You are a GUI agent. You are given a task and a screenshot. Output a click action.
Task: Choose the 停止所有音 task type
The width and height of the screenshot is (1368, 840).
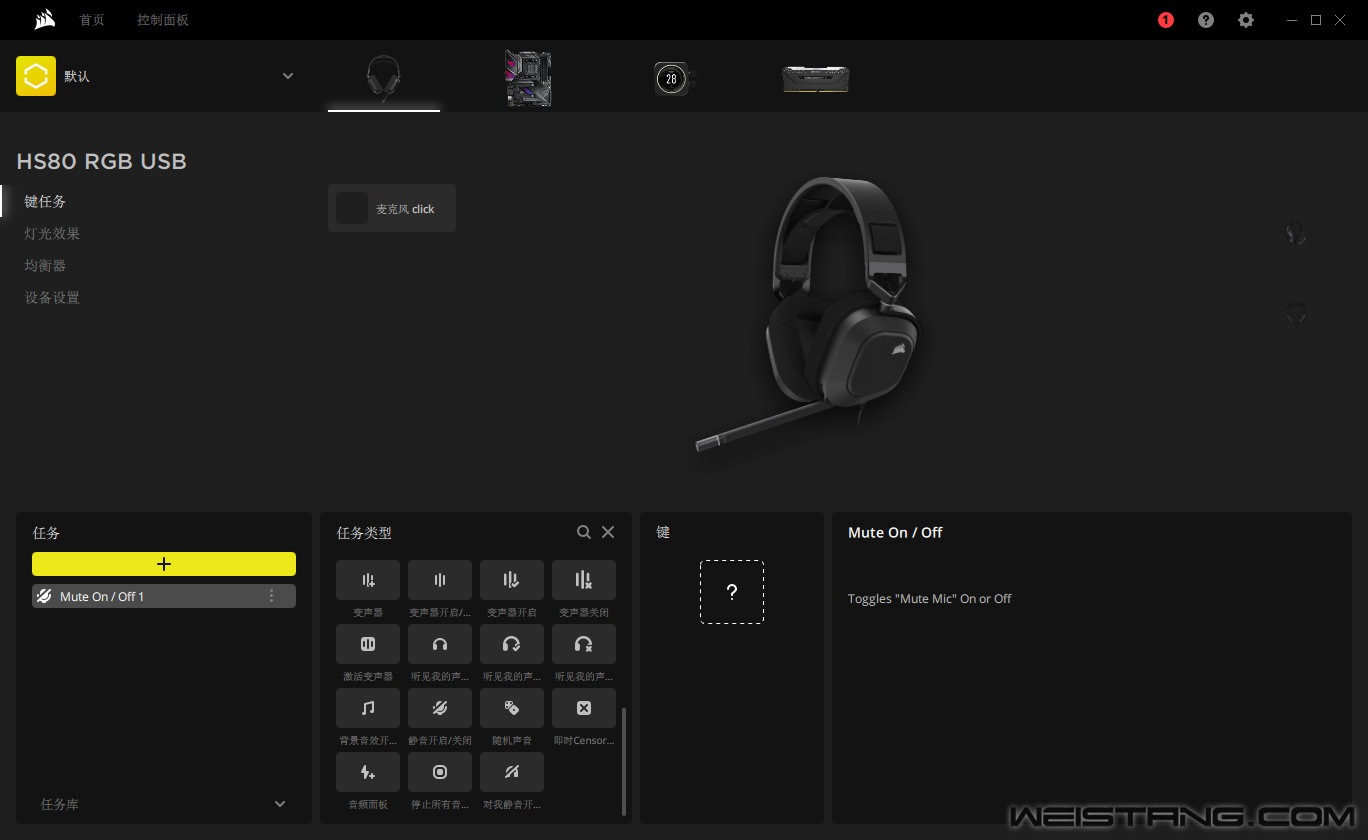[x=440, y=772]
